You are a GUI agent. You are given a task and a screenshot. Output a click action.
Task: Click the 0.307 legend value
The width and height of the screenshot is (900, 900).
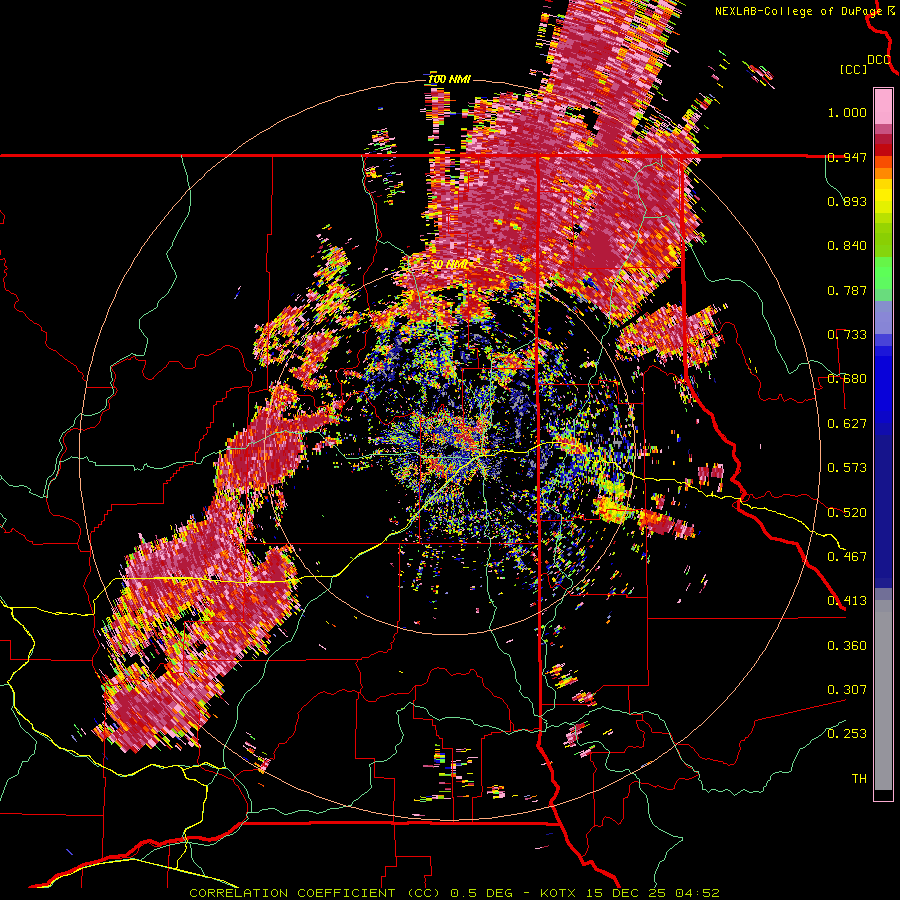click(847, 689)
